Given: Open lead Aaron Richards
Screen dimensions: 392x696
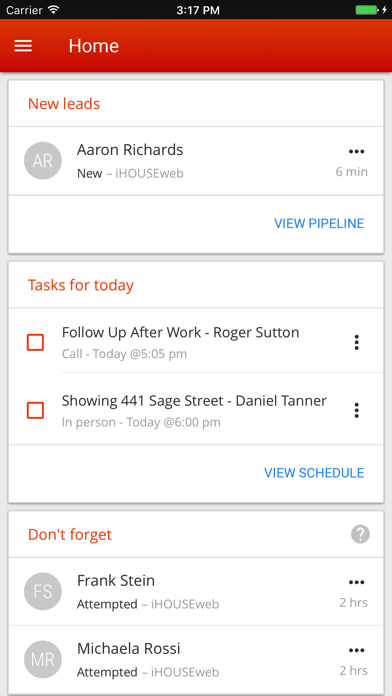Looking at the screenshot, I should pyautogui.click(x=196, y=161).
